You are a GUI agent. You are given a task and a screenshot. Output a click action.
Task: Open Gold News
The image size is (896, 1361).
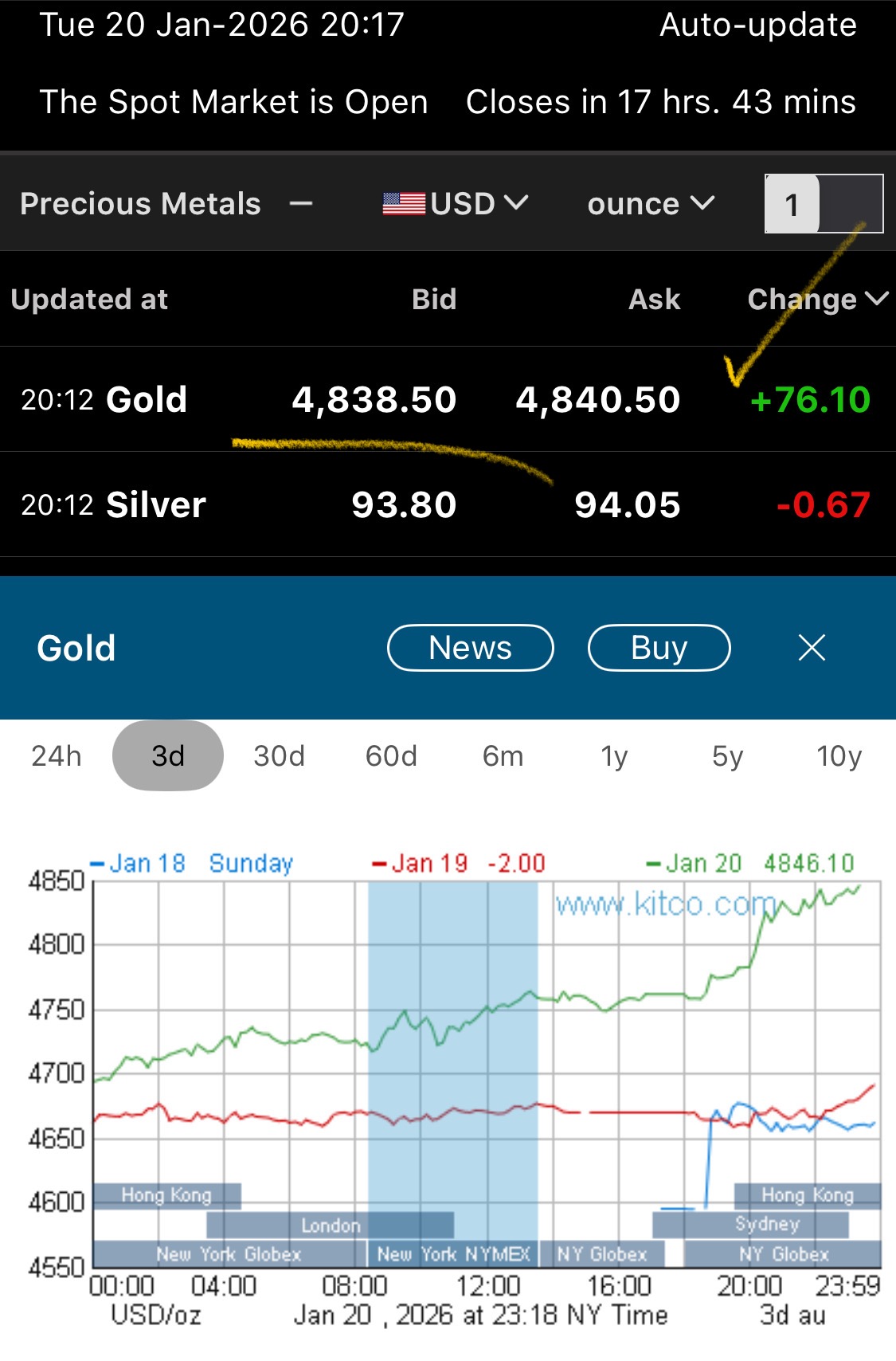tap(470, 648)
